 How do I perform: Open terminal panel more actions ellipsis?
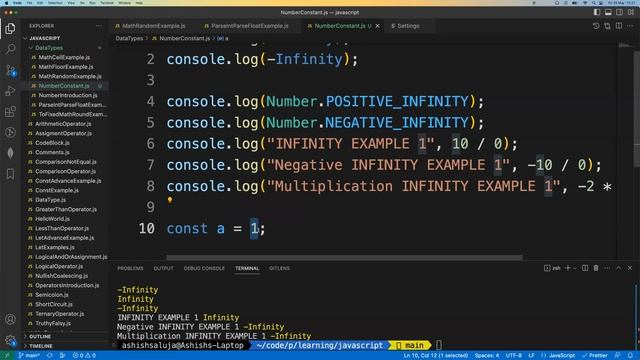click(607, 268)
